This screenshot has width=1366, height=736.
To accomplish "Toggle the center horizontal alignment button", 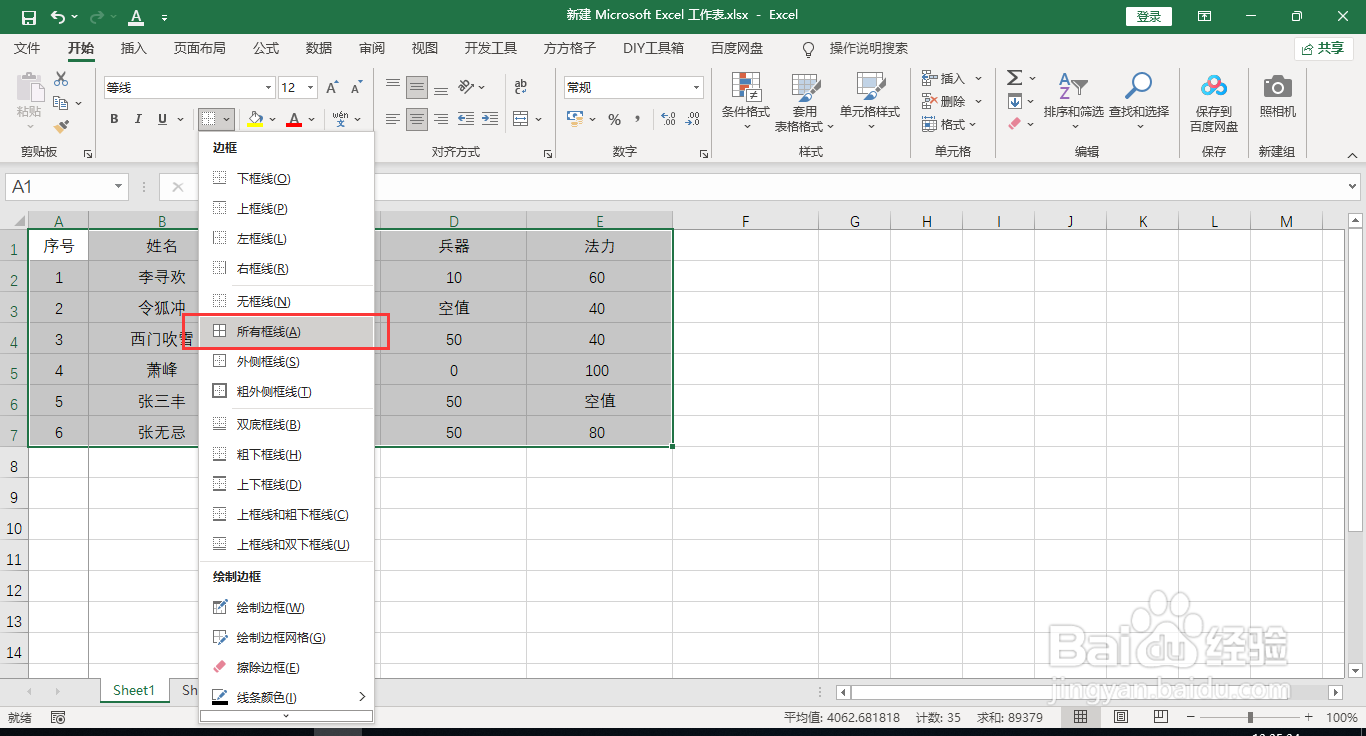I will (417, 120).
